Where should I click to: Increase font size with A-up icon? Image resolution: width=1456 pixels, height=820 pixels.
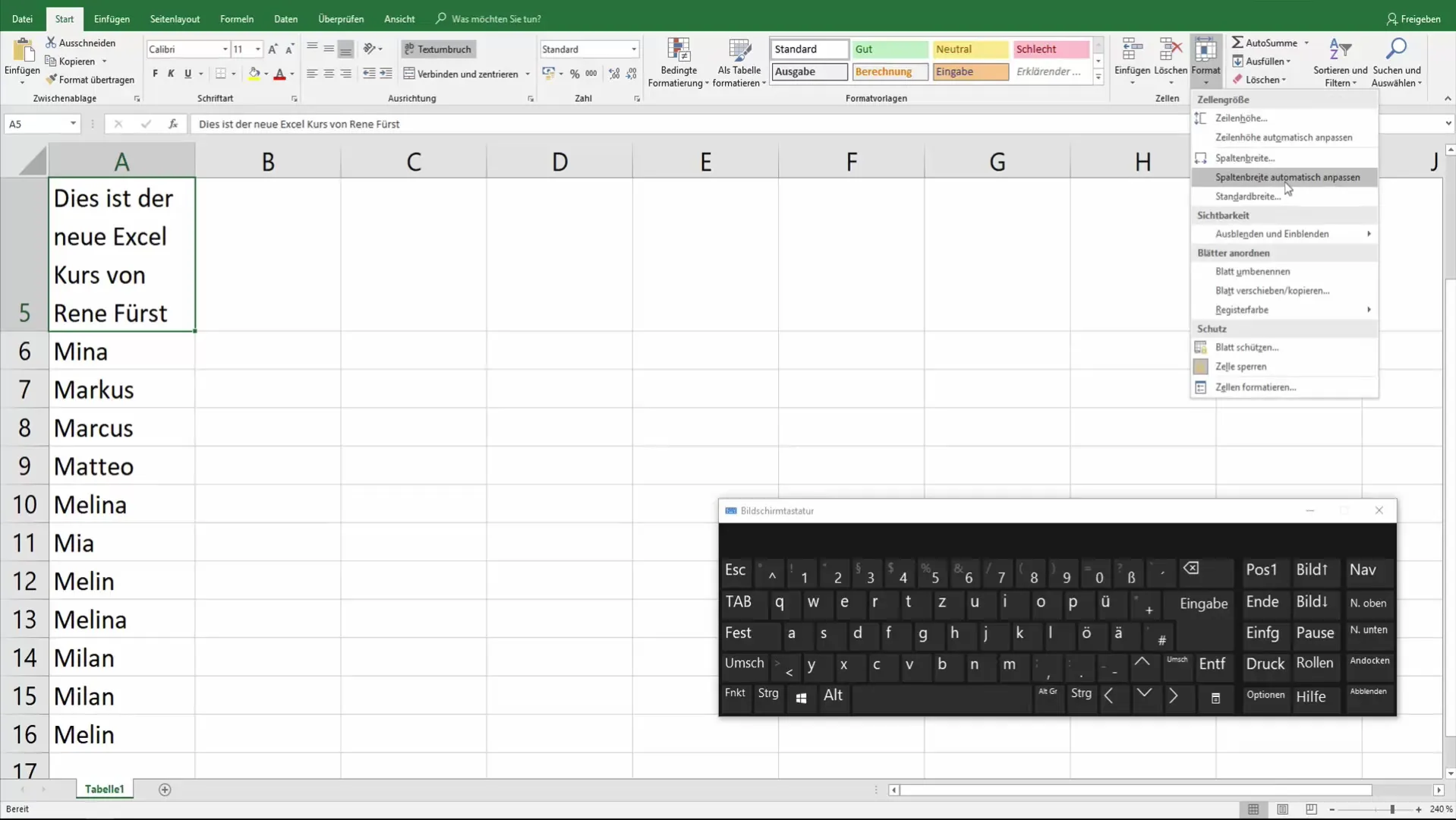click(x=273, y=49)
